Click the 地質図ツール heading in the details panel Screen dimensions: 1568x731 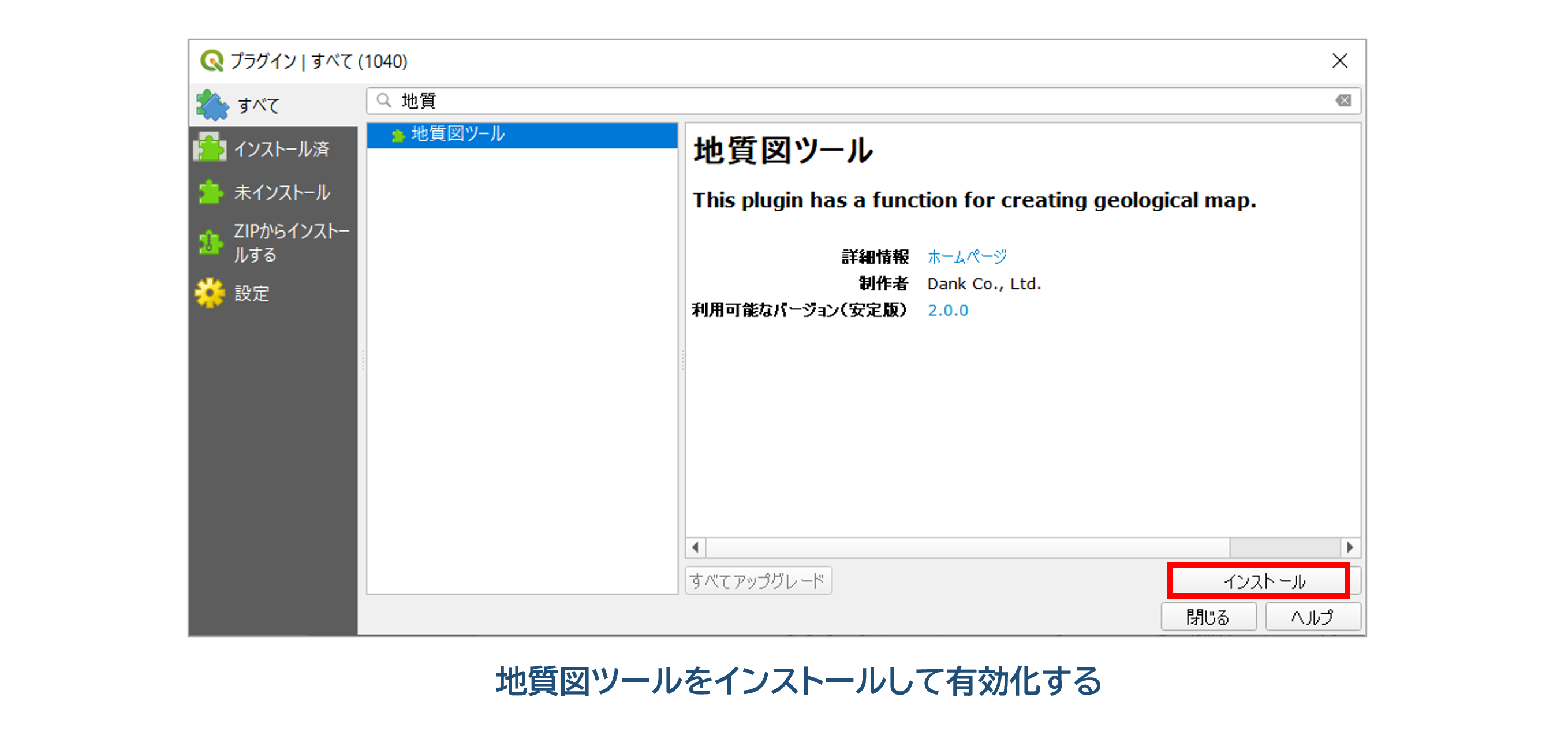(783, 150)
